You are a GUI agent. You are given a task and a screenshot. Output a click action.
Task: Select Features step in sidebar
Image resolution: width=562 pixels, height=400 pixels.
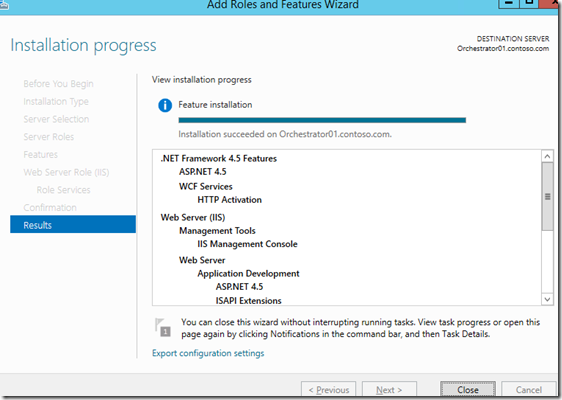(x=41, y=154)
